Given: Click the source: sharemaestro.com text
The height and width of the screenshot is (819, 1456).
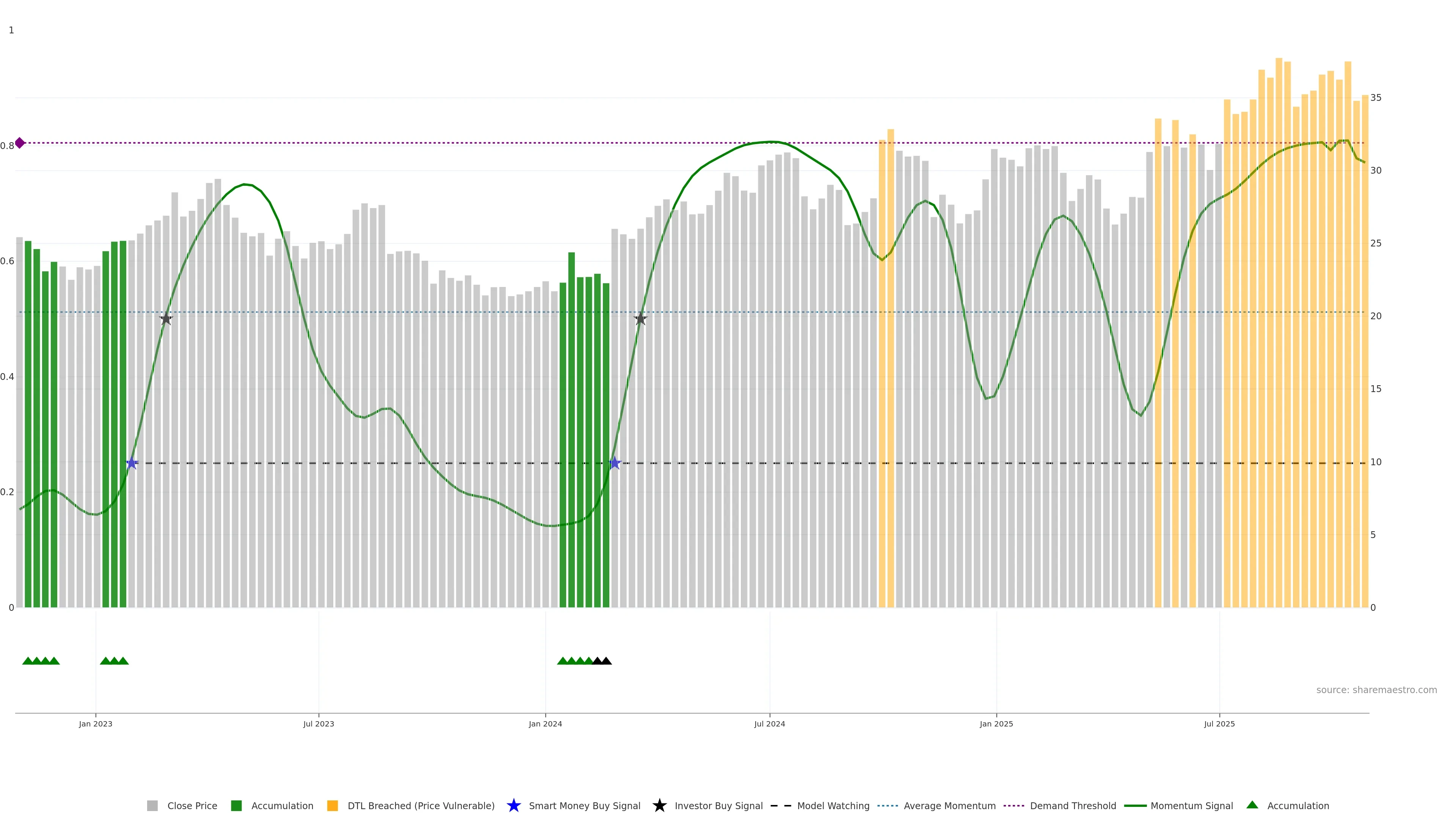Looking at the screenshot, I should (x=1376, y=690).
